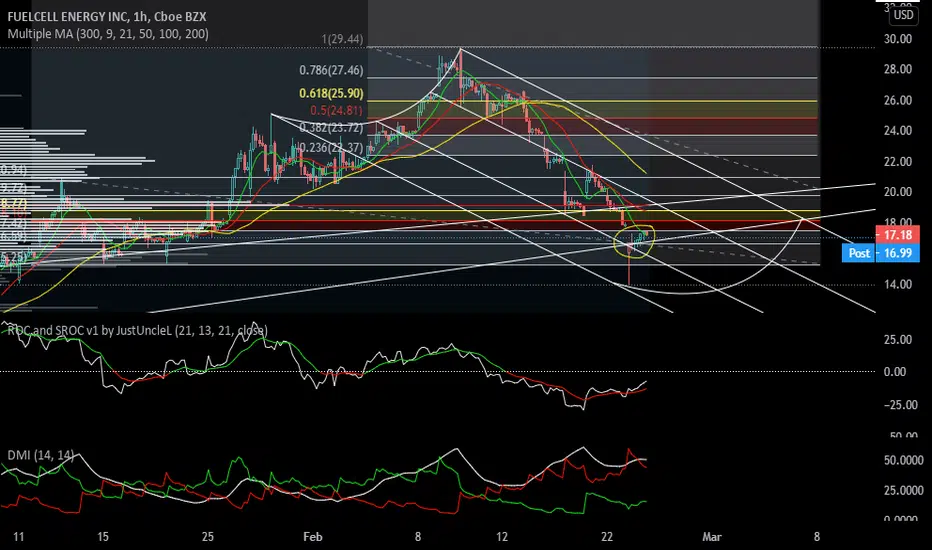932x550 pixels.
Task: Click the 50.0000 DMI scale label
Action: pos(903,460)
